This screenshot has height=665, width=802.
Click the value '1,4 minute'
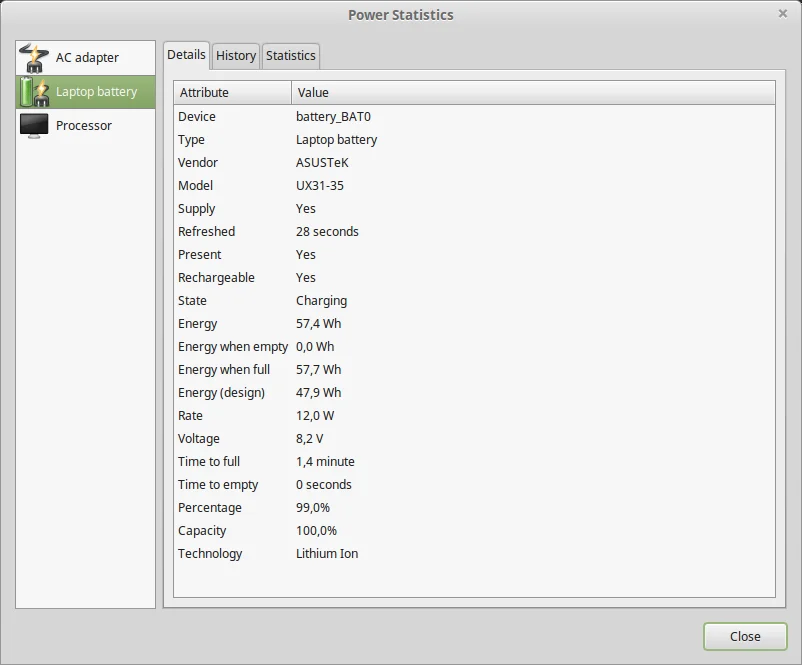[x=325, y=462]
